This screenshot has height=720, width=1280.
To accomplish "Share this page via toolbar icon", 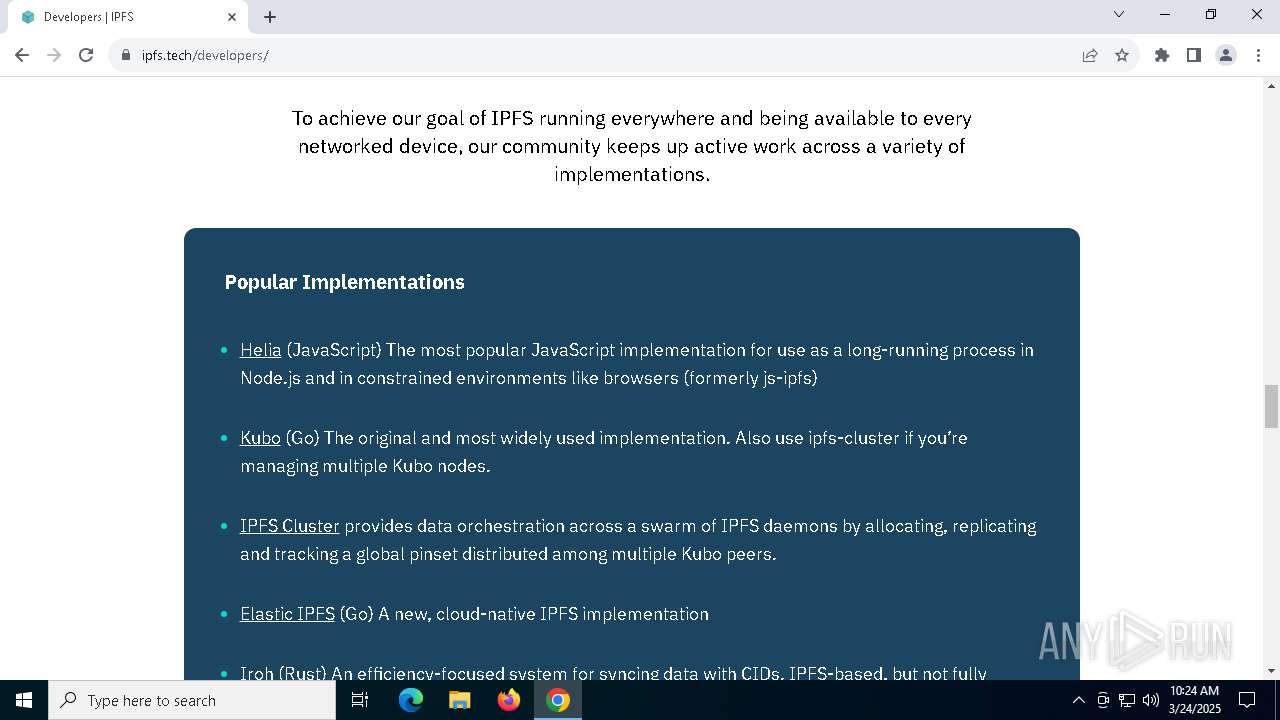I will pyautogui.click(x=1090, y=55).
